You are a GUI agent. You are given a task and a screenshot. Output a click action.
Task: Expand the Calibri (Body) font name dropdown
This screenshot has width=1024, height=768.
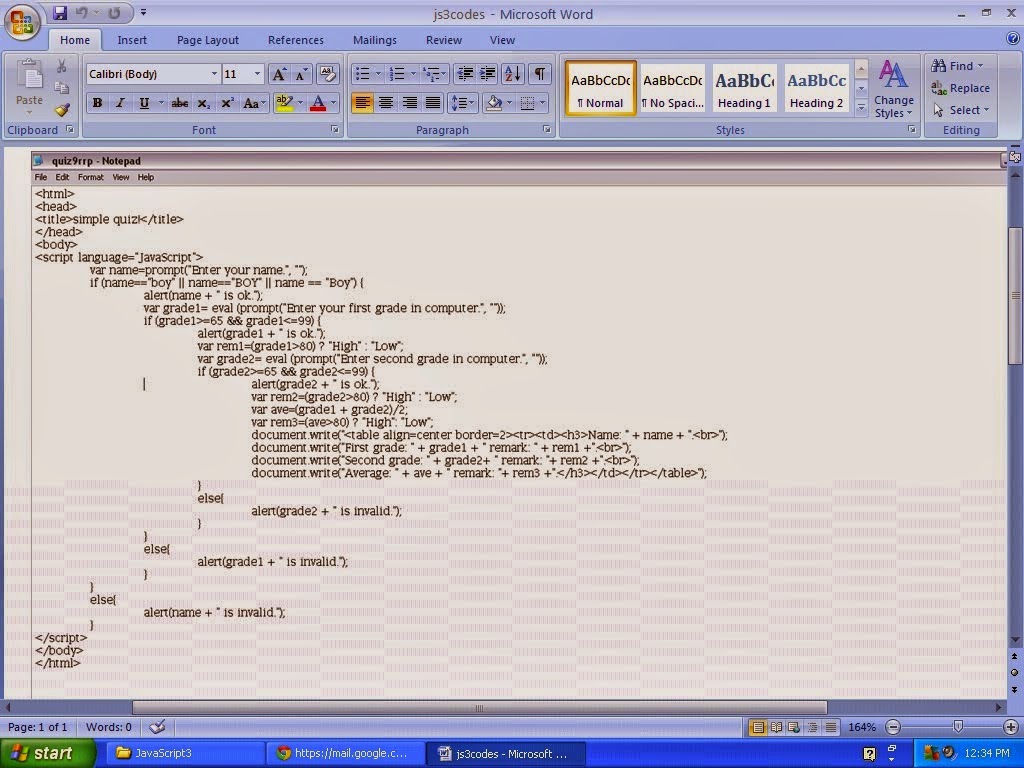(214, 74)
